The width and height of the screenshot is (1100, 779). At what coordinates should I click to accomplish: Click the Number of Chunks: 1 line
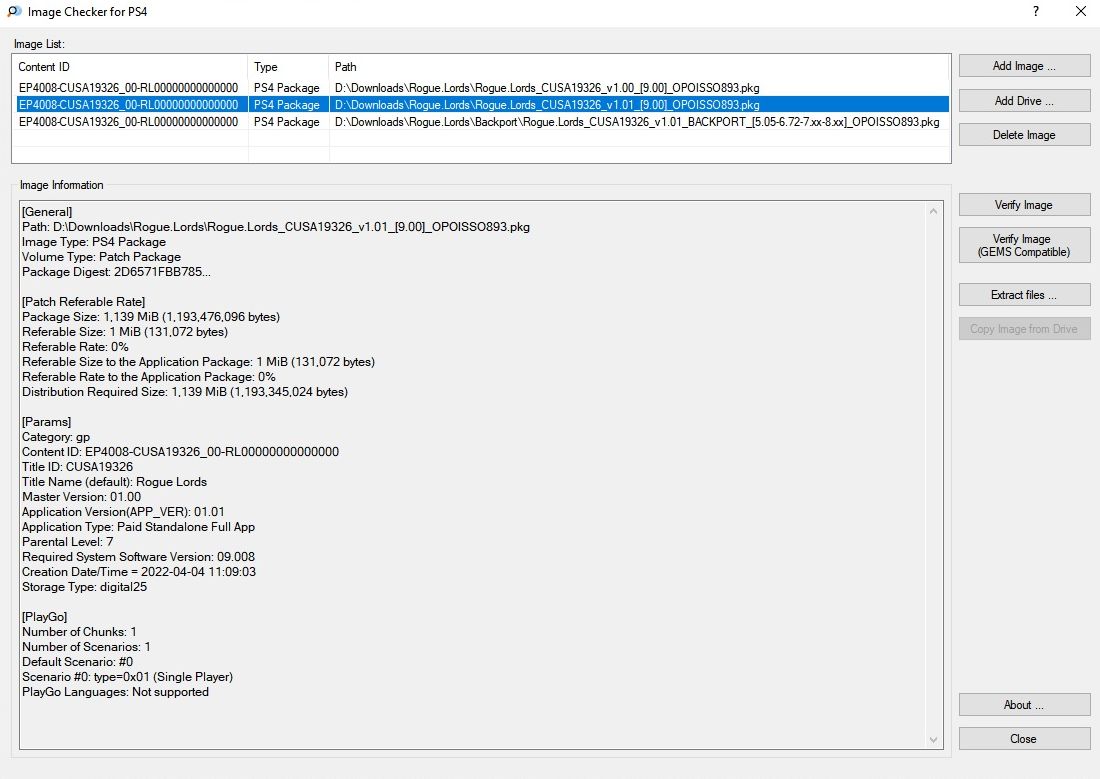pos(79,632)
